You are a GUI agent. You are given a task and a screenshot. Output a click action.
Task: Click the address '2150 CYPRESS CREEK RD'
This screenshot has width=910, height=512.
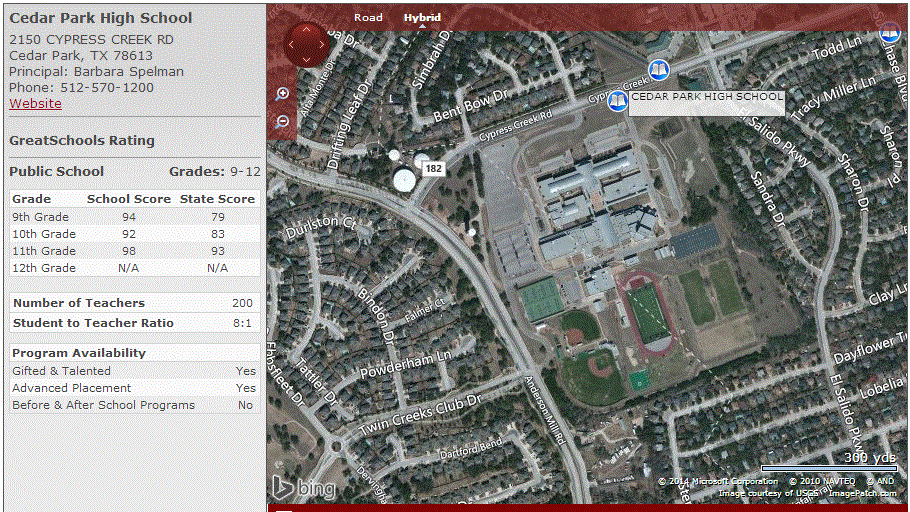91,39
